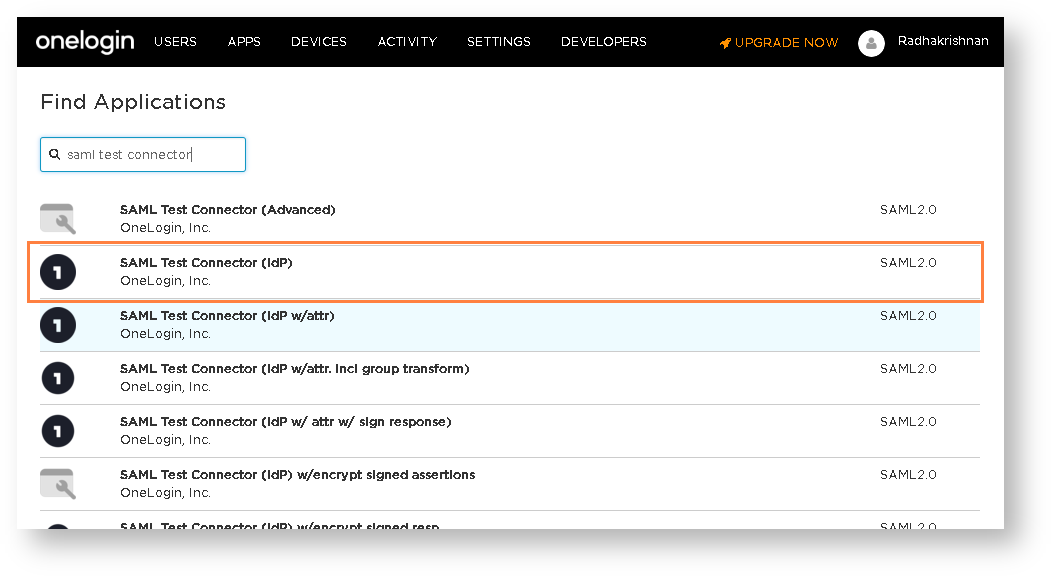
Task: Click wrench icon for SAML Test Connector (Advanced)
Action: pyautogui.click(x=58, y=218)
